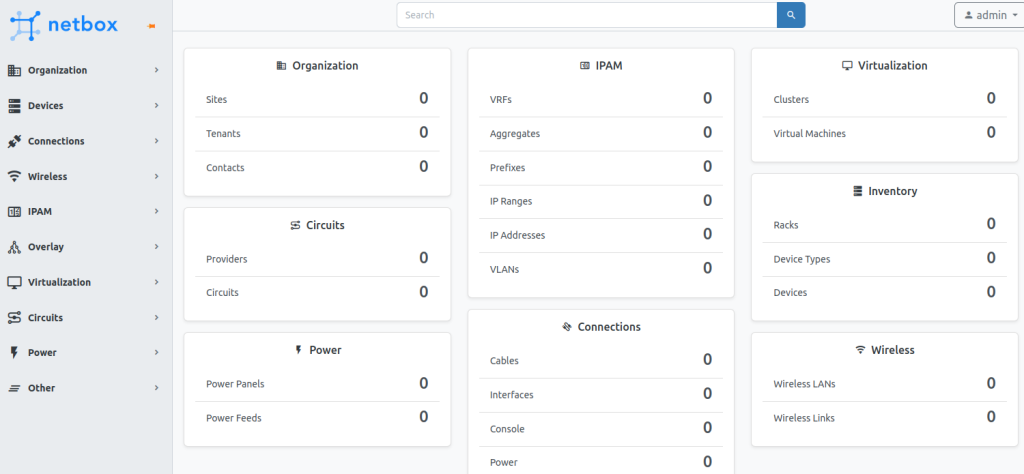Open the admin user dropdown

coord(984,15)
